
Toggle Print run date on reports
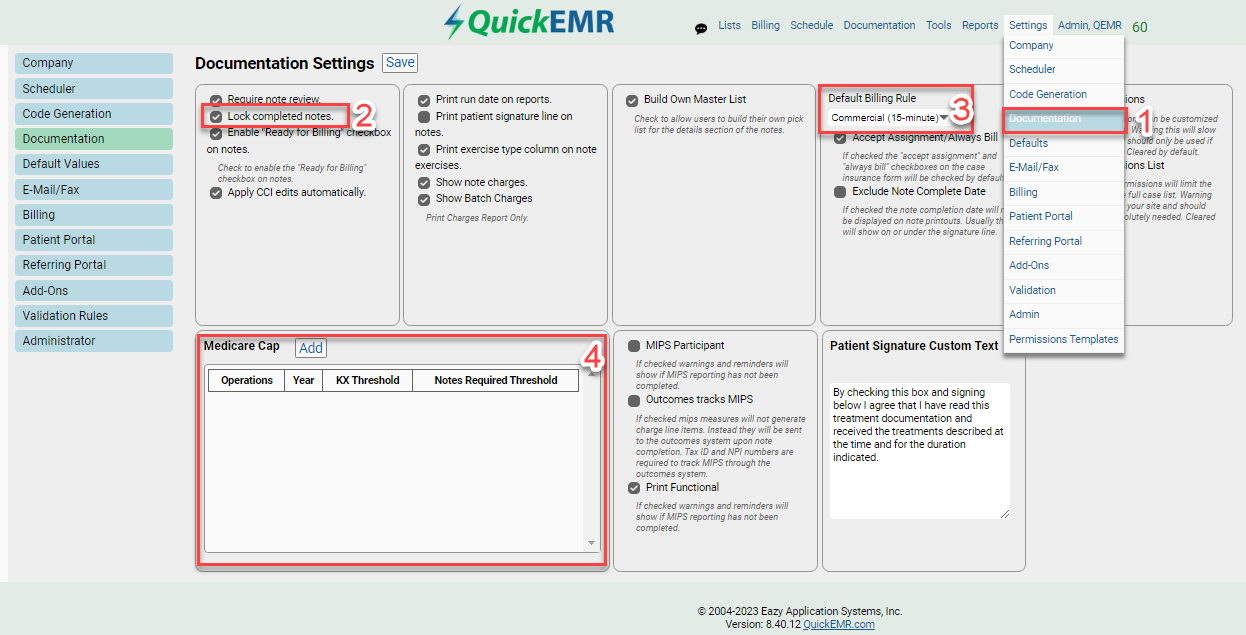pyautogui.click(x=424, y=100)
